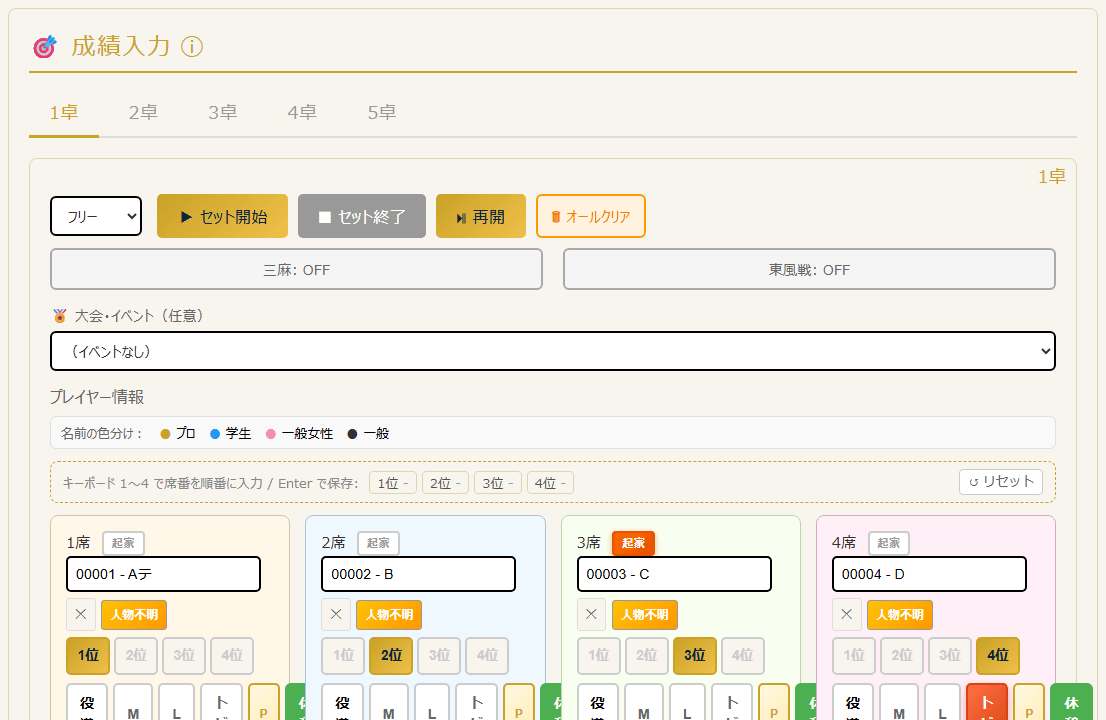The image size is (1106, 720).
Task: Click the 一般女性 color legend label
Action: point(307,433)
